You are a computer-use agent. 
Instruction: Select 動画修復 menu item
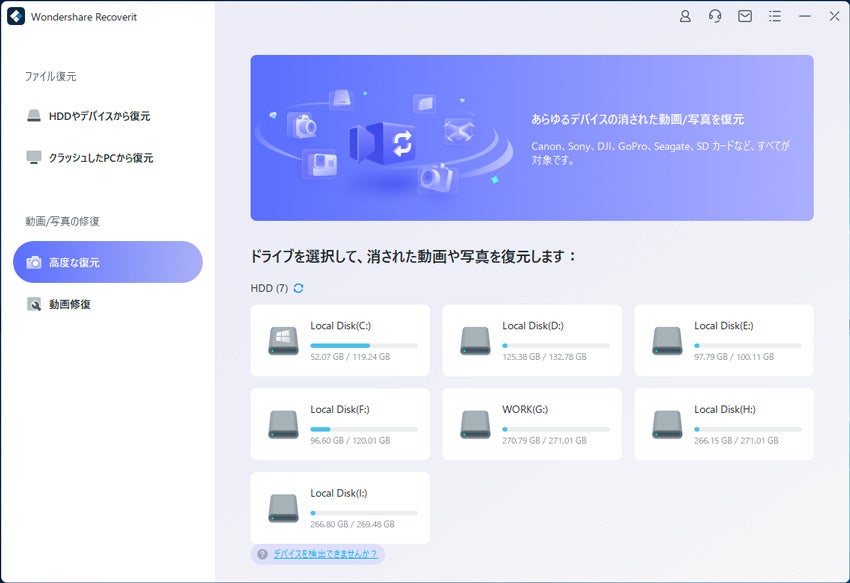click(107, 304)
